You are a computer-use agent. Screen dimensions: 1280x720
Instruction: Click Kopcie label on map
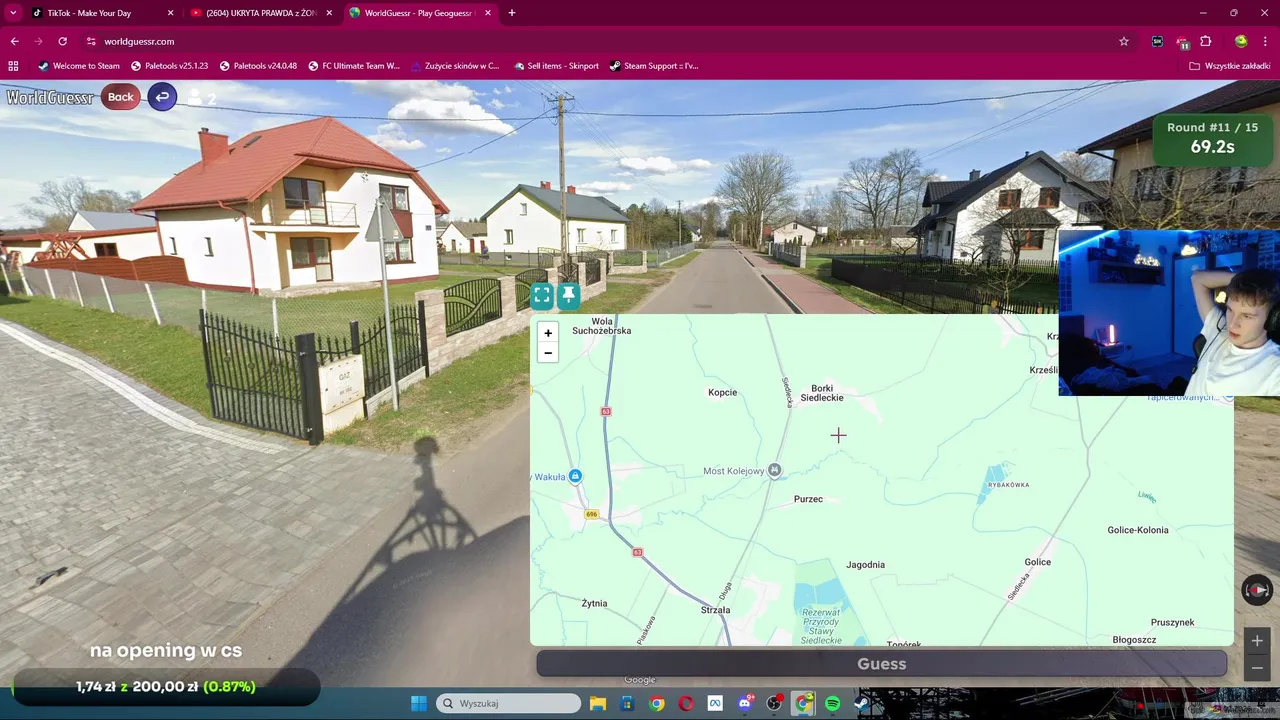pyautogui.click(x=722, y=392)
